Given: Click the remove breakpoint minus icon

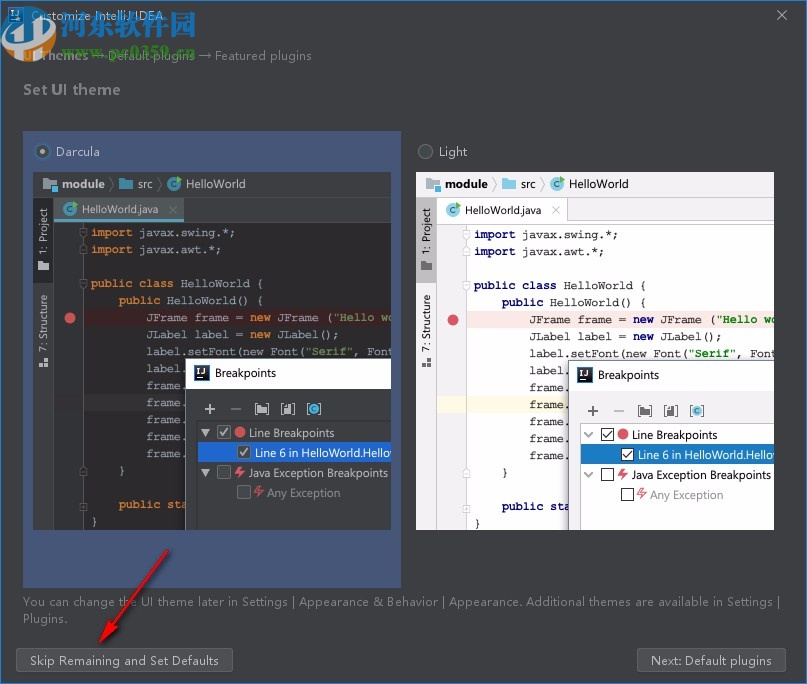Looking at the screenshot, I should pos(234,408).
